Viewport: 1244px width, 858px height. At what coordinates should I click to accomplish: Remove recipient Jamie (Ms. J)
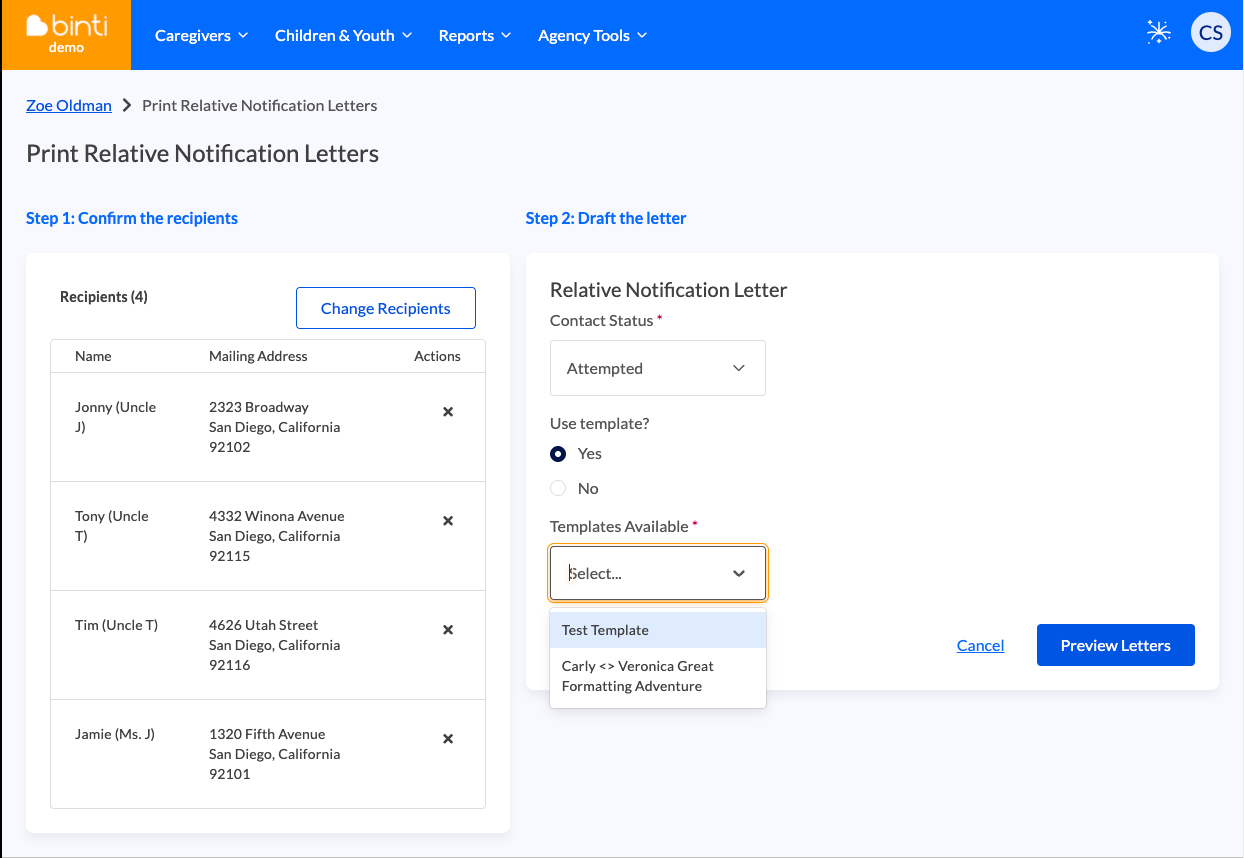(448, 739)
